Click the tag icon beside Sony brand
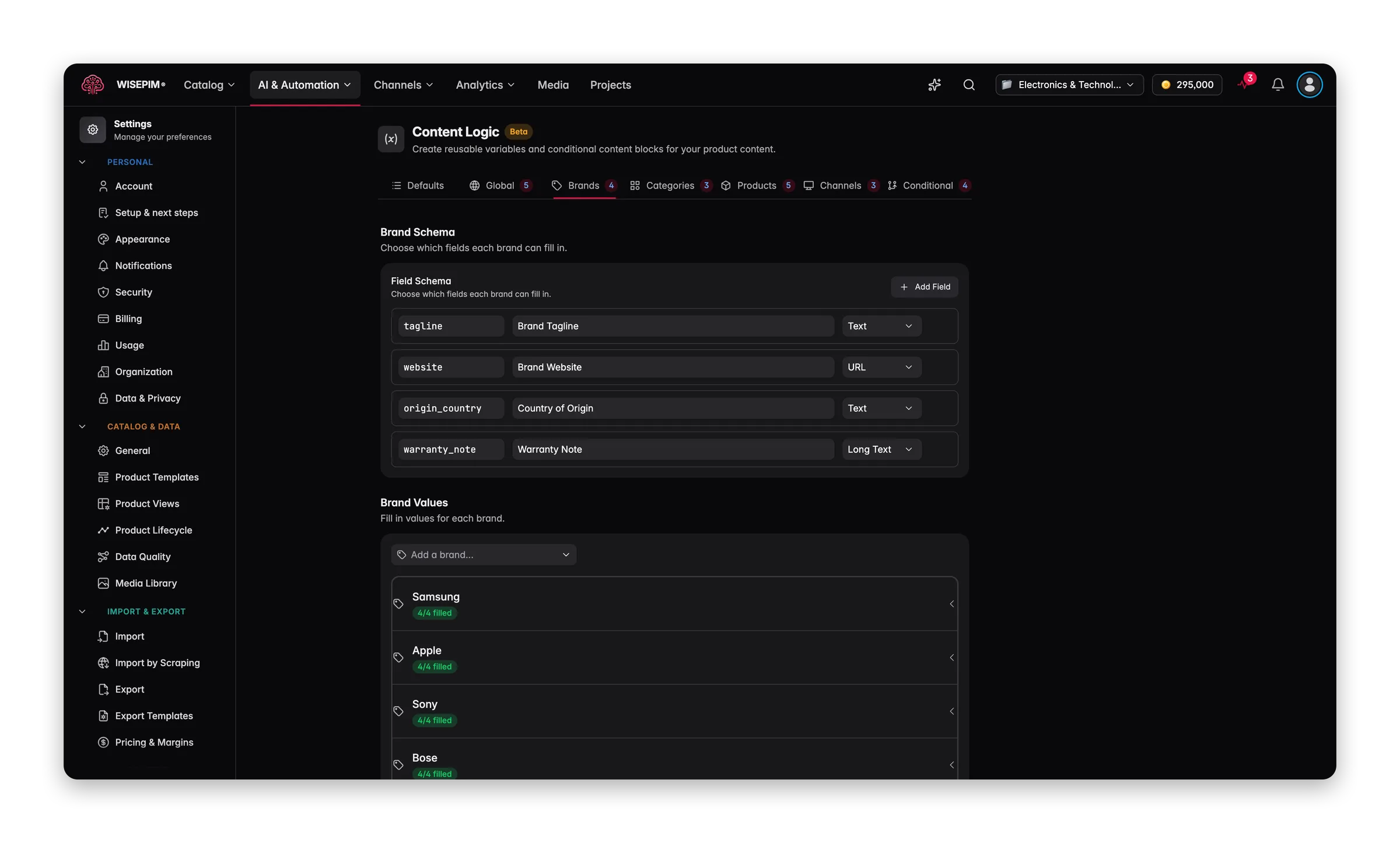Image resolution: width=1400 pixels, height=843 pixels. pos(398,711)
